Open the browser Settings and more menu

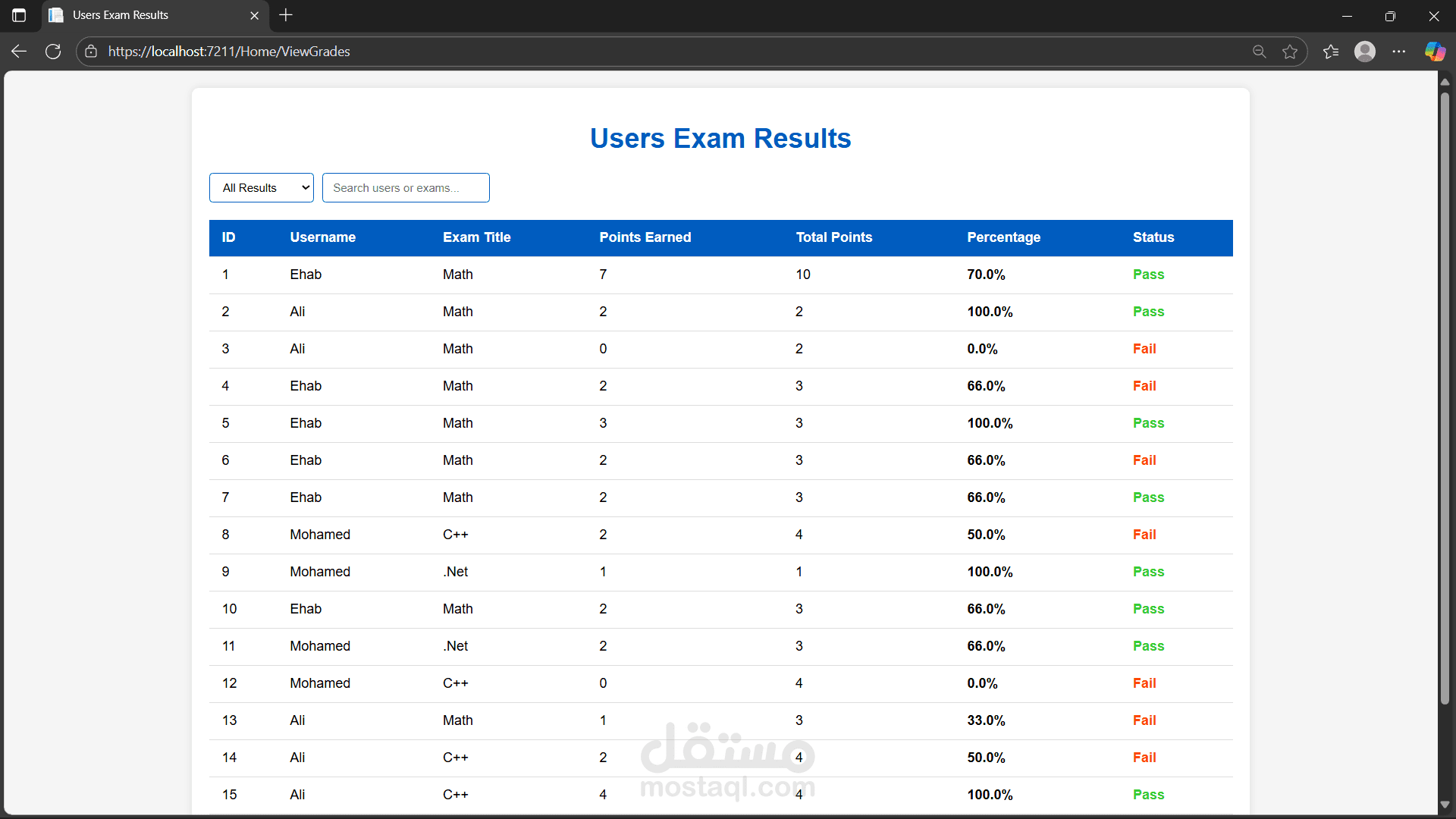1399,52
